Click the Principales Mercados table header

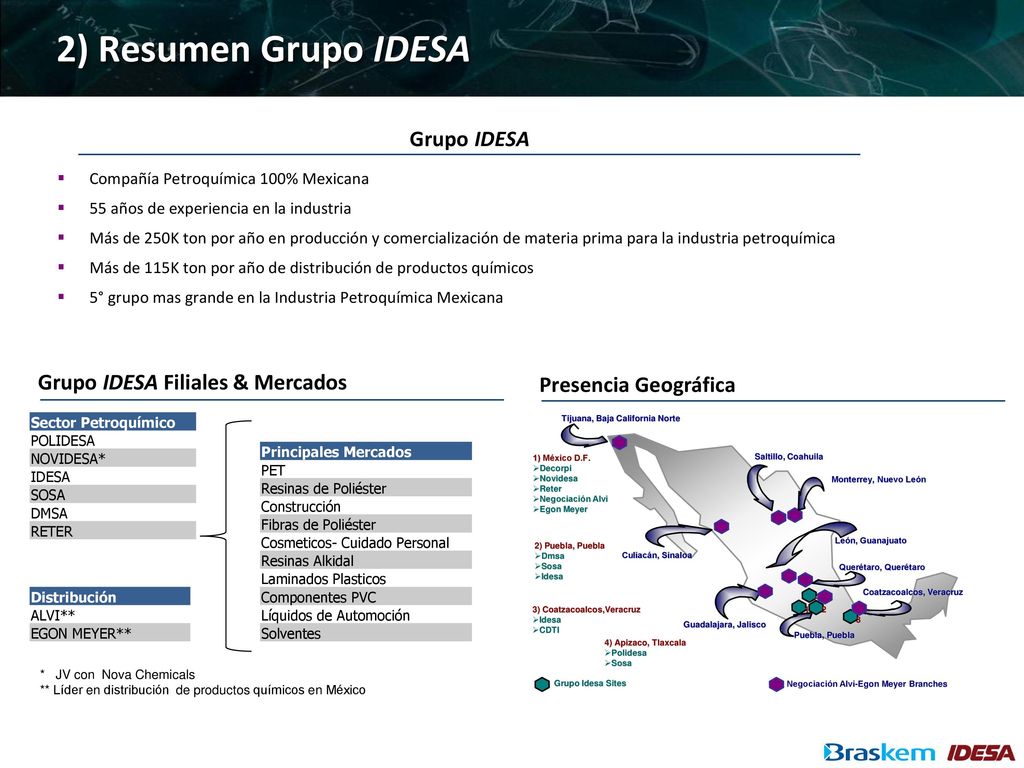click(366, 451)
